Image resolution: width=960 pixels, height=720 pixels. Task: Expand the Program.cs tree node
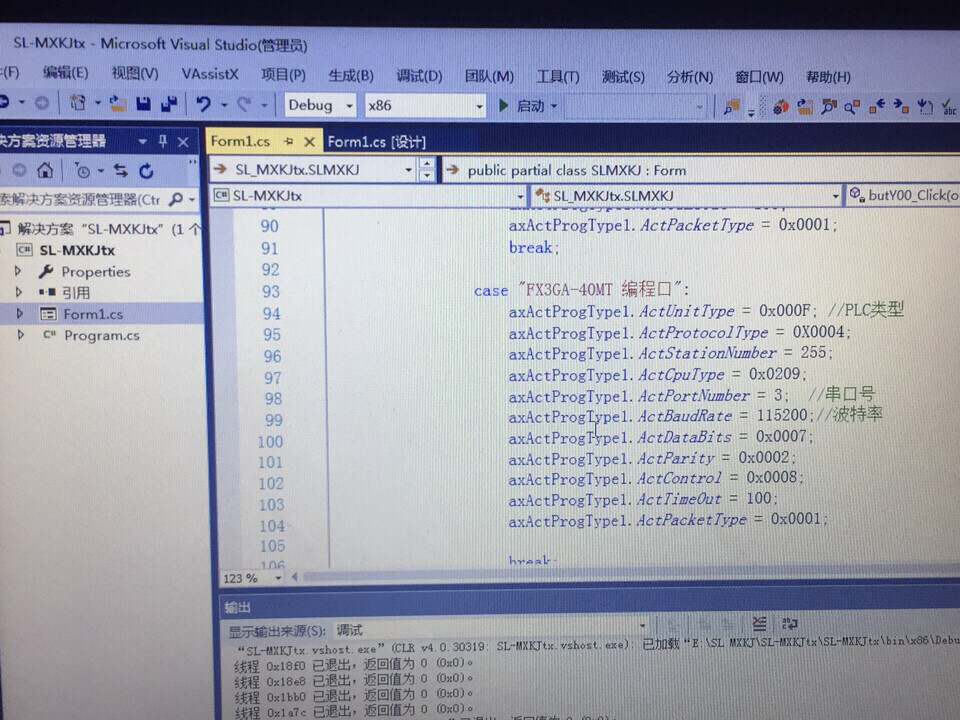pos(20,335)
